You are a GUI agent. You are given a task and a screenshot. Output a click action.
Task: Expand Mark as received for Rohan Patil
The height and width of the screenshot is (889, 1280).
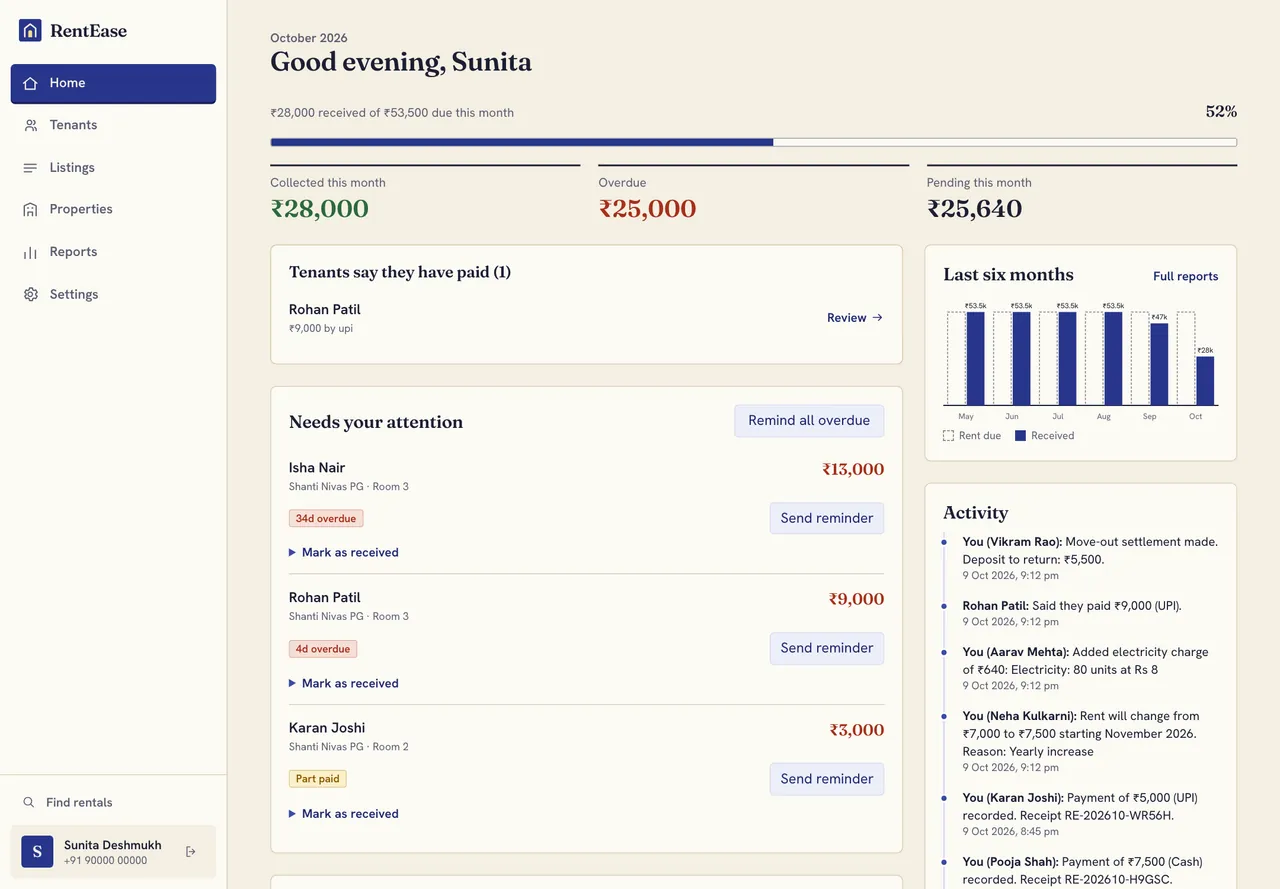pos(343,683)
